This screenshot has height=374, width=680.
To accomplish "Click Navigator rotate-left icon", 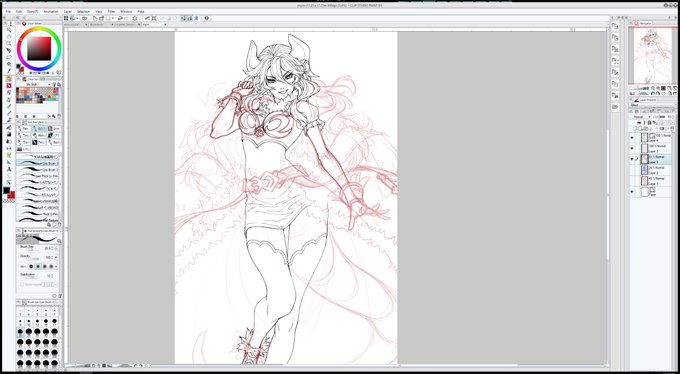I will [653, 93].
